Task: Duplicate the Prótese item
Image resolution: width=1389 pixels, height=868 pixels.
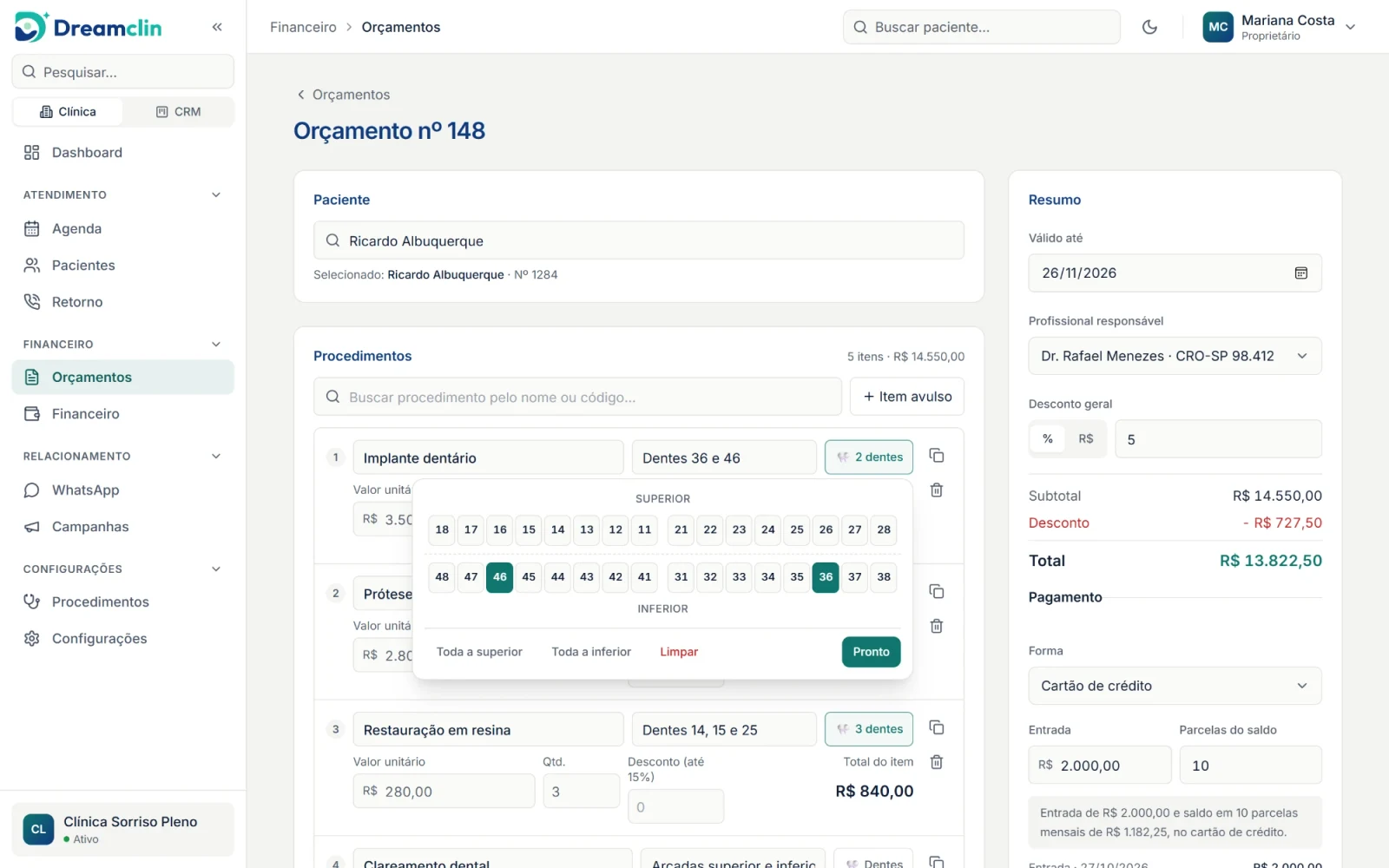Action: pyautogui.click(x=936, y=591)
